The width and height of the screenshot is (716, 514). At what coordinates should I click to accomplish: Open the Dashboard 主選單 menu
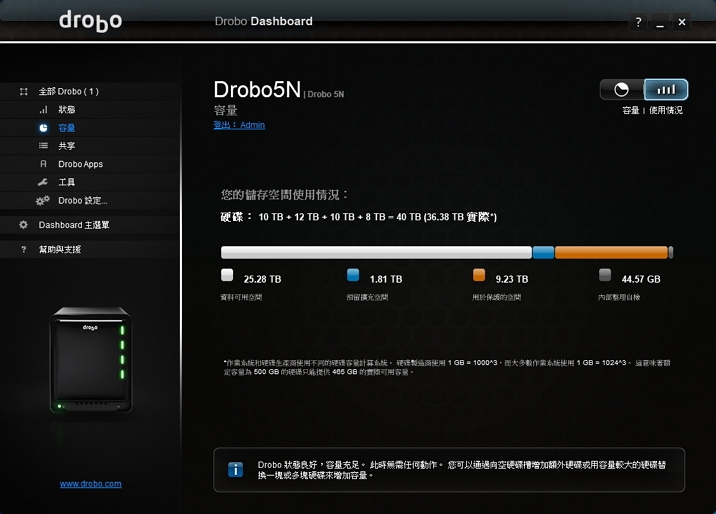pyautogui.click(x=74, y=225)
